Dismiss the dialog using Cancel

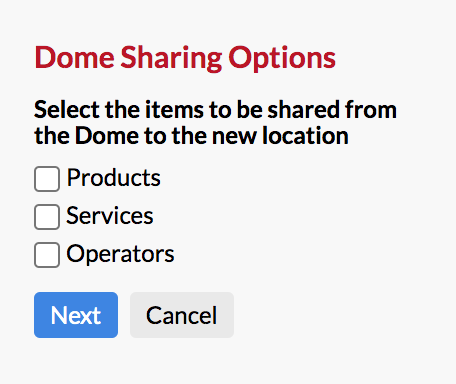182,315
